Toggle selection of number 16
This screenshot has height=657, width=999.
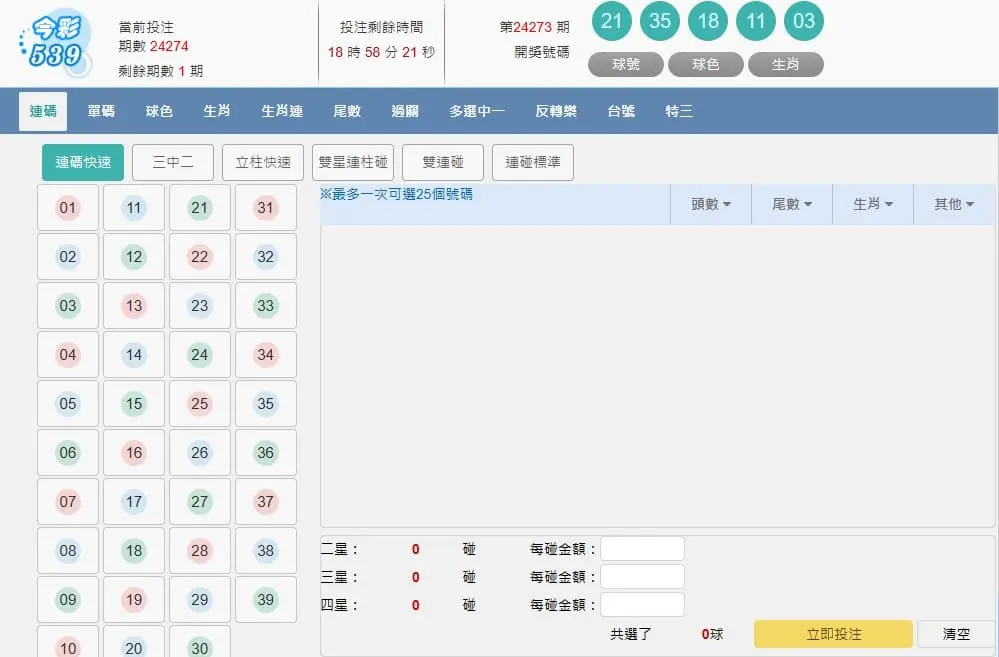click(133, 453)
